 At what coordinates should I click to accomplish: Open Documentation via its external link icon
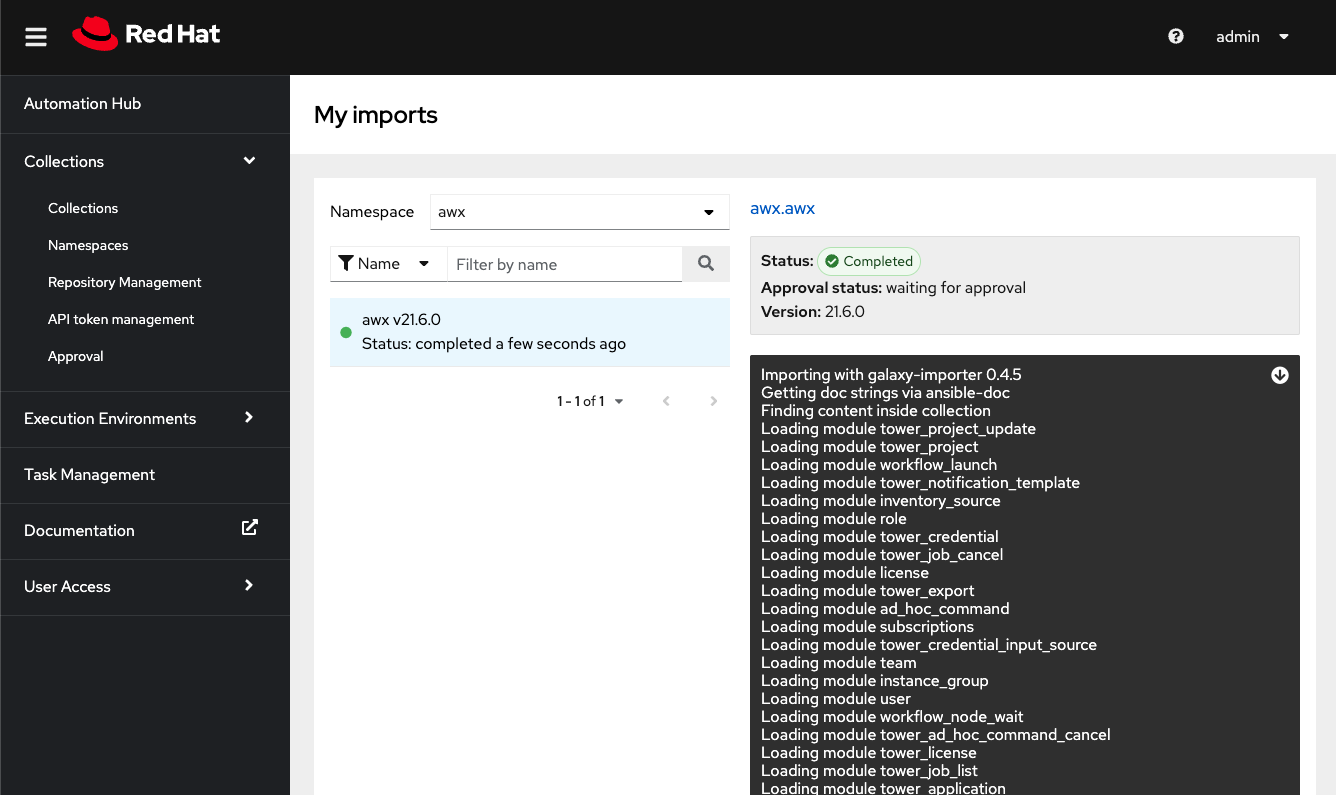pos(249,531)
